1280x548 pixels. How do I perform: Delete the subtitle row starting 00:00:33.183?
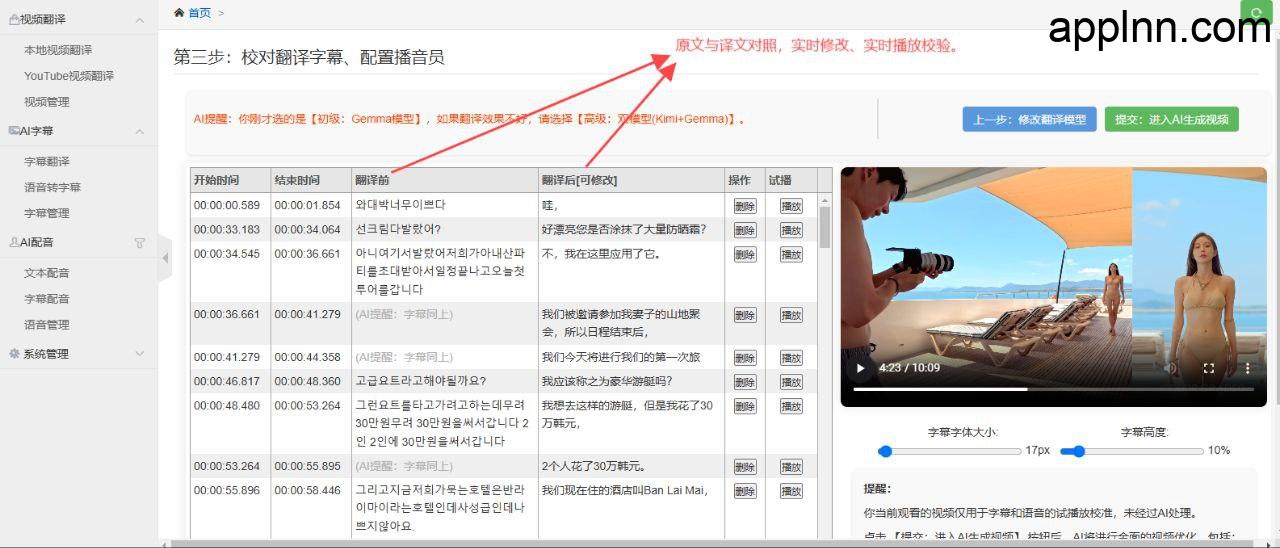click(x=745, y=230)
